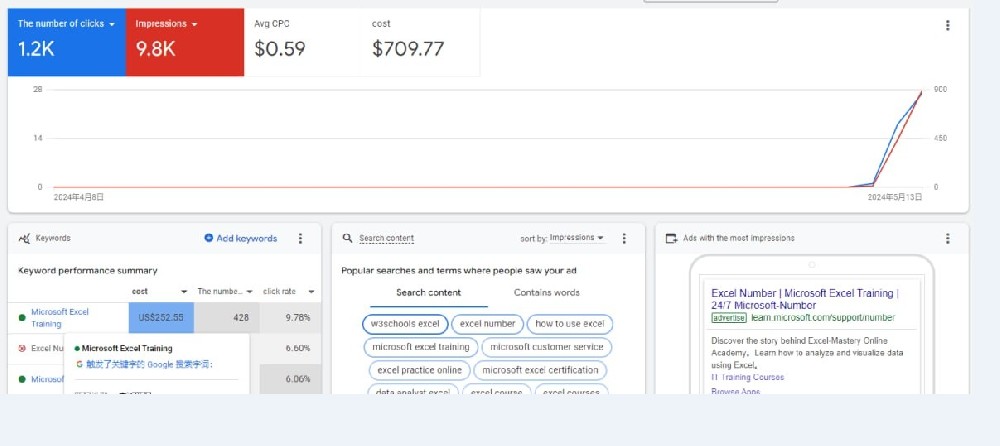The width and height of the screenshot is (1000, 446).
Task: Select the cost $709.77 metric card
Action: click(x=421, y=42)
